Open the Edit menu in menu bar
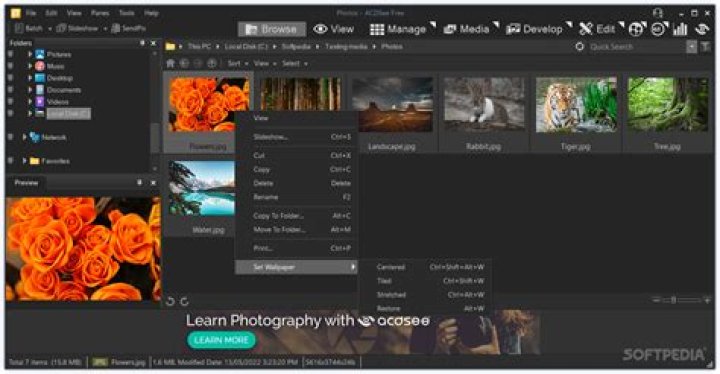 (x=51, y=13)
